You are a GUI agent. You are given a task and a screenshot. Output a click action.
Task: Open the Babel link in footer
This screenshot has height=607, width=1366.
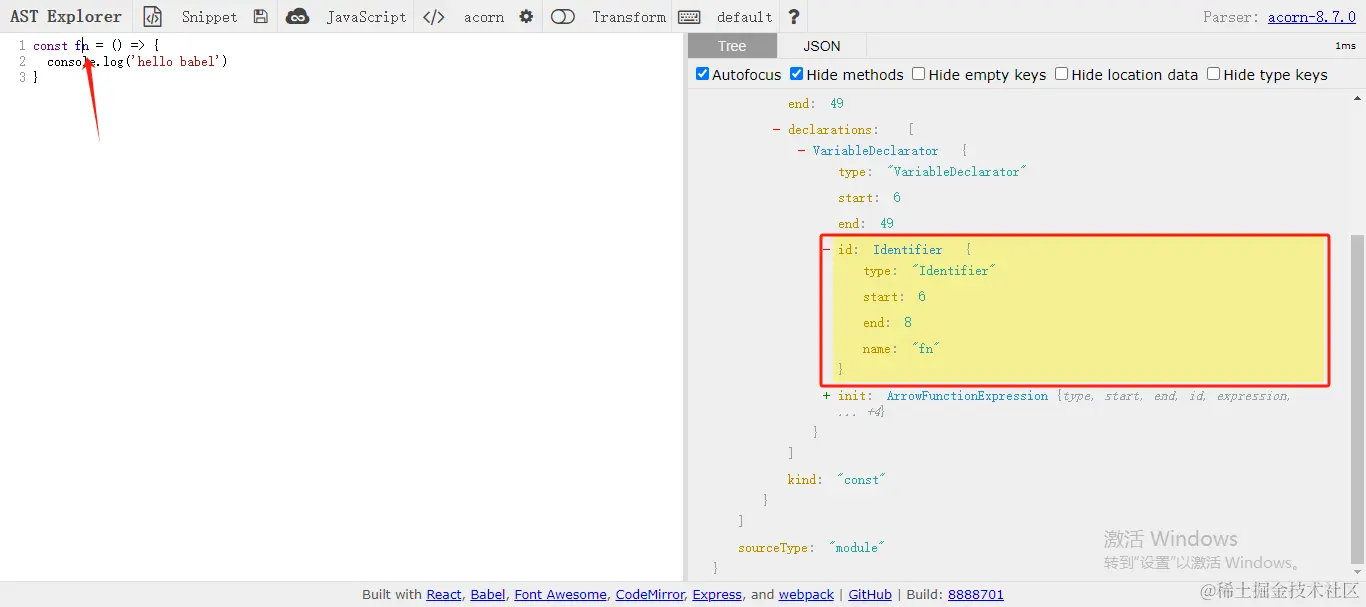point(488,594)
